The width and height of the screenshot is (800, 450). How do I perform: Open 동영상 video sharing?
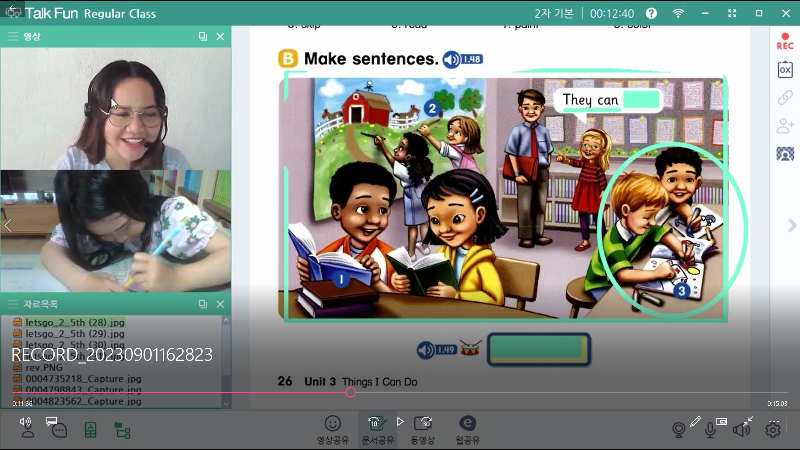coord(423,428)
